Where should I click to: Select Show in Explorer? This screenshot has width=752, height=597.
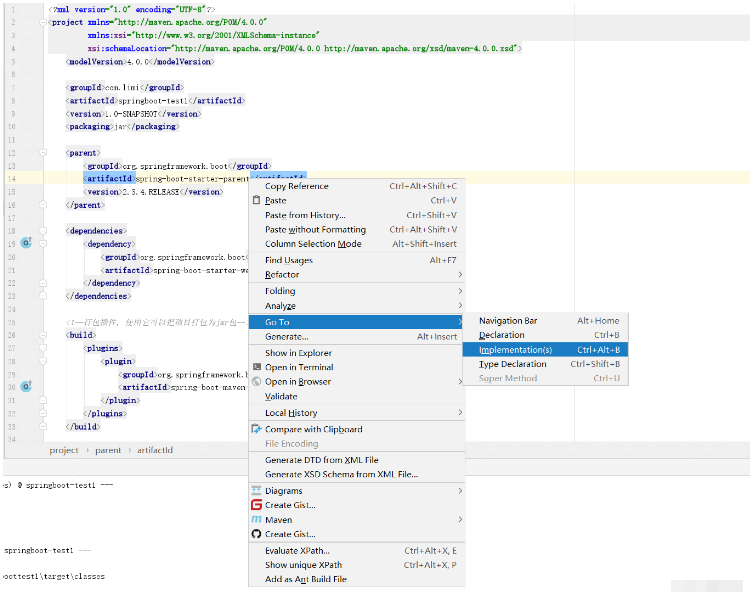(x=357, y=353)
